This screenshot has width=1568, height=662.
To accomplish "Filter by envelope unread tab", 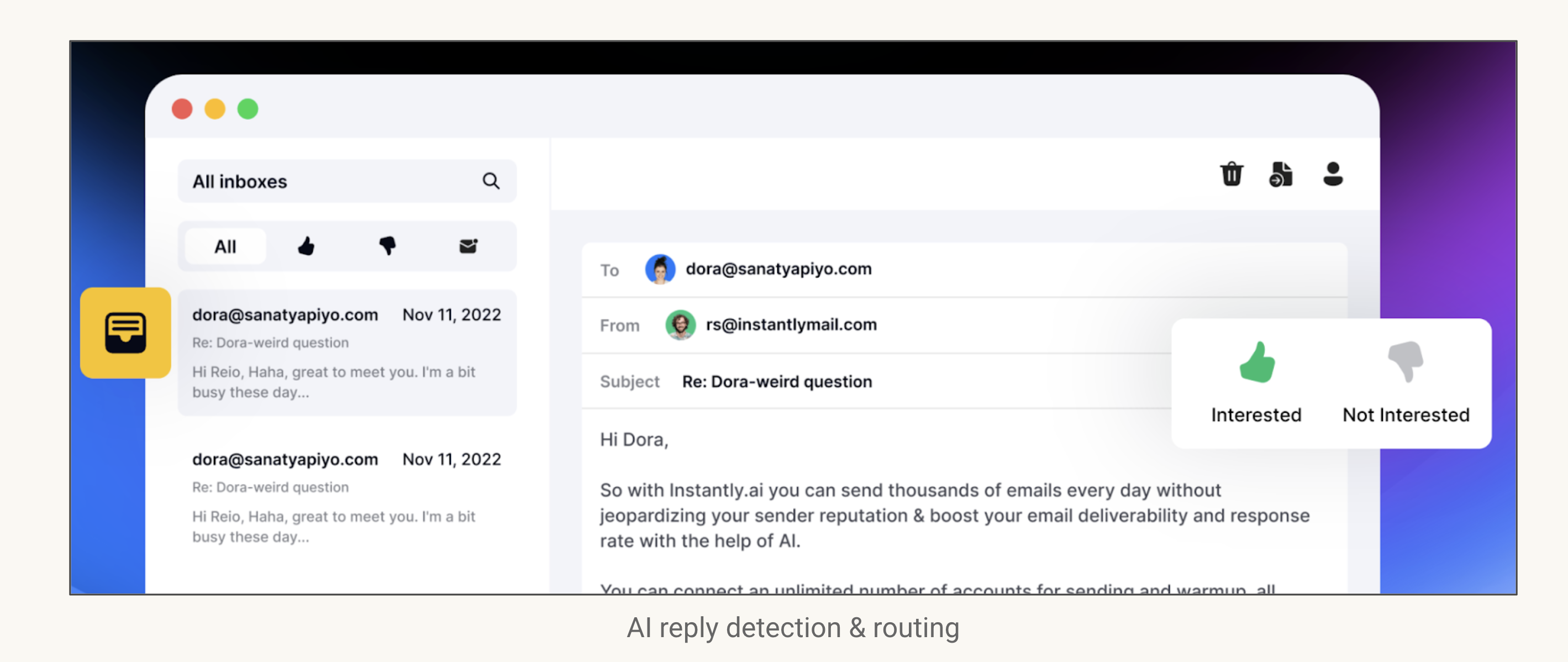I will pyautogui.click(x=468, y=246).
